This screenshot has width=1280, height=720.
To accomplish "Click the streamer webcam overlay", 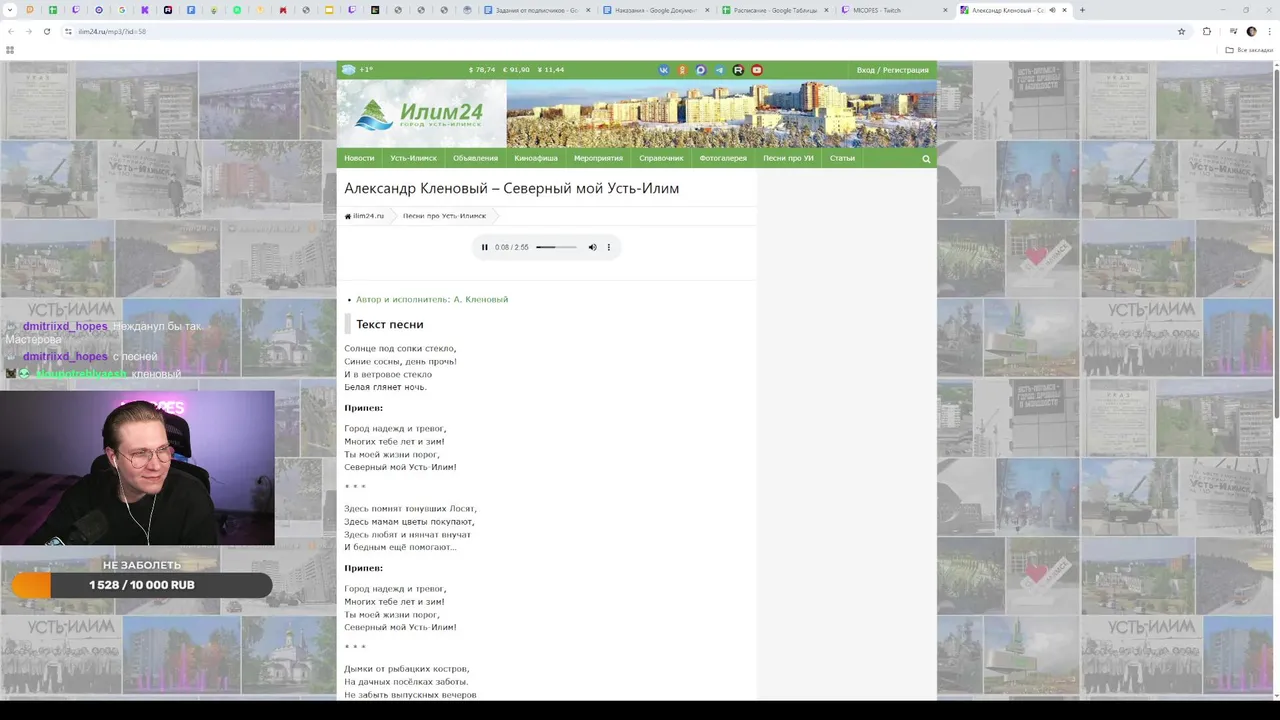I will coord(137,468).
